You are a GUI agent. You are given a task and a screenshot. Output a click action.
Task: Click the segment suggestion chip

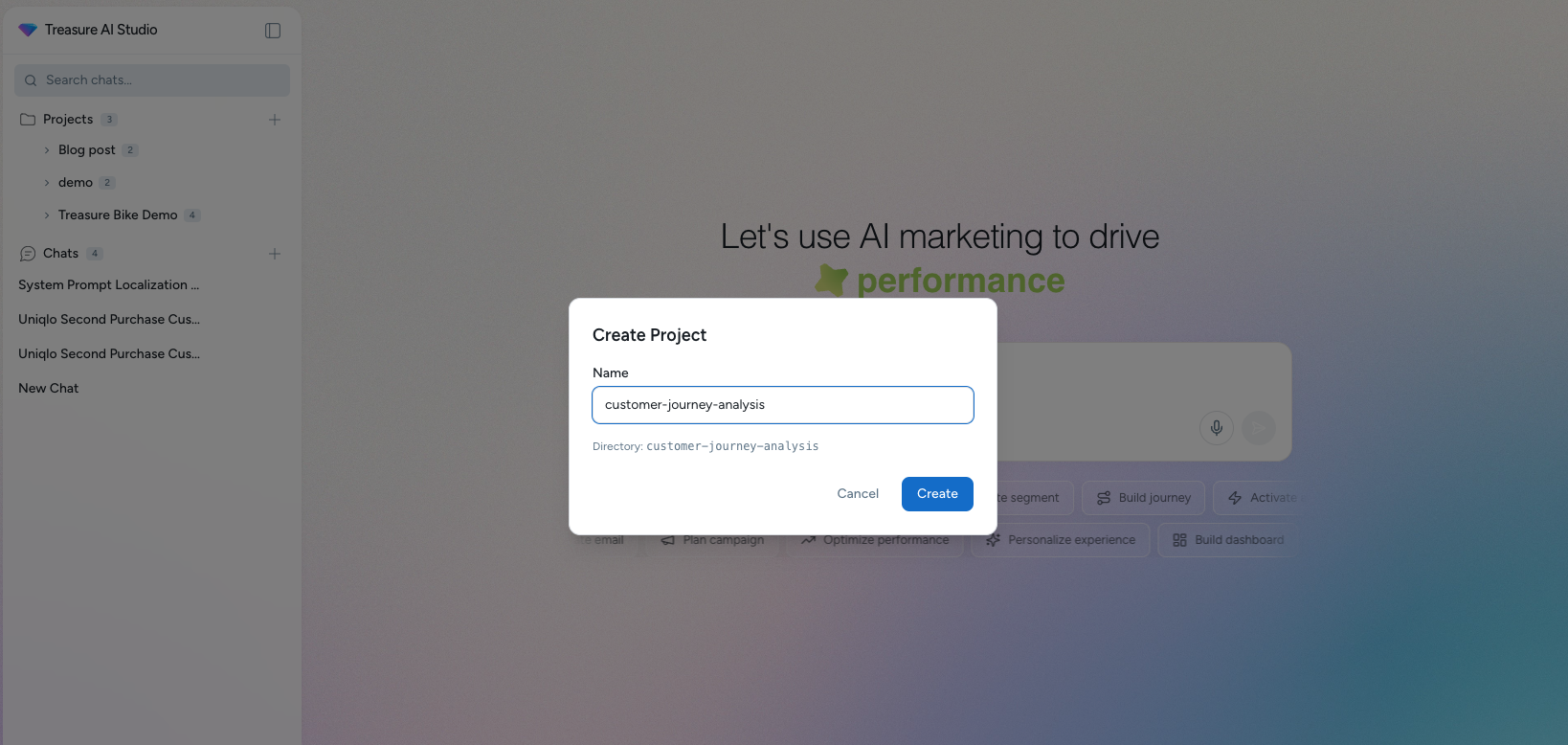pyautogui.click(x=1035, y=498)
